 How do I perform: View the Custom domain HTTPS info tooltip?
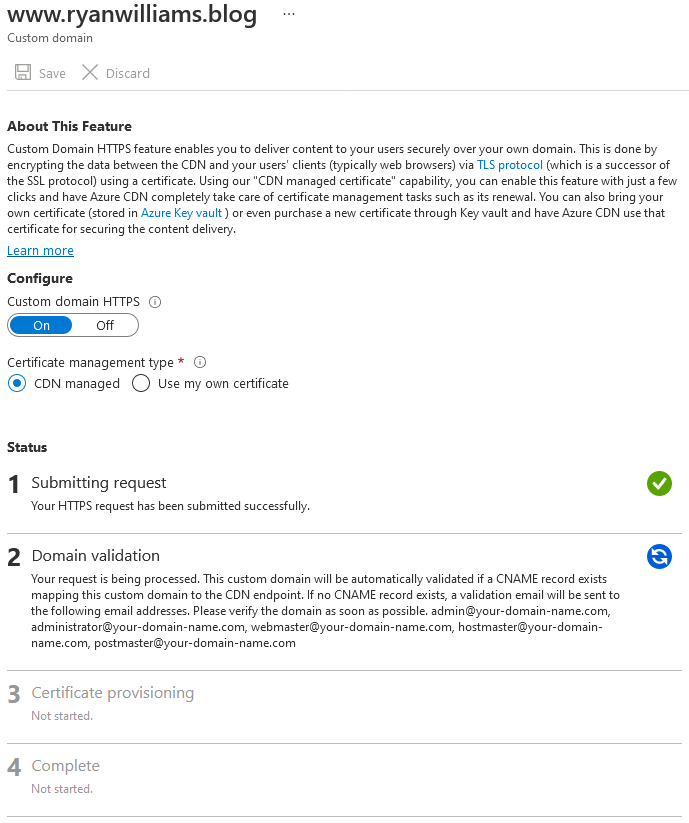(155, 301)
